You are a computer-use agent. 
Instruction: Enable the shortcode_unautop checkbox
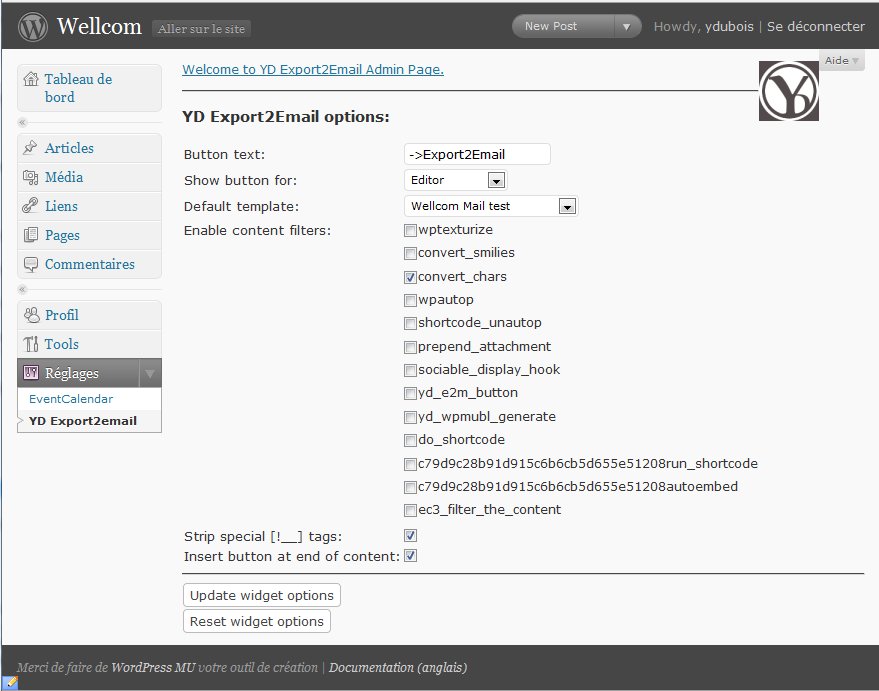click(410, 323)
